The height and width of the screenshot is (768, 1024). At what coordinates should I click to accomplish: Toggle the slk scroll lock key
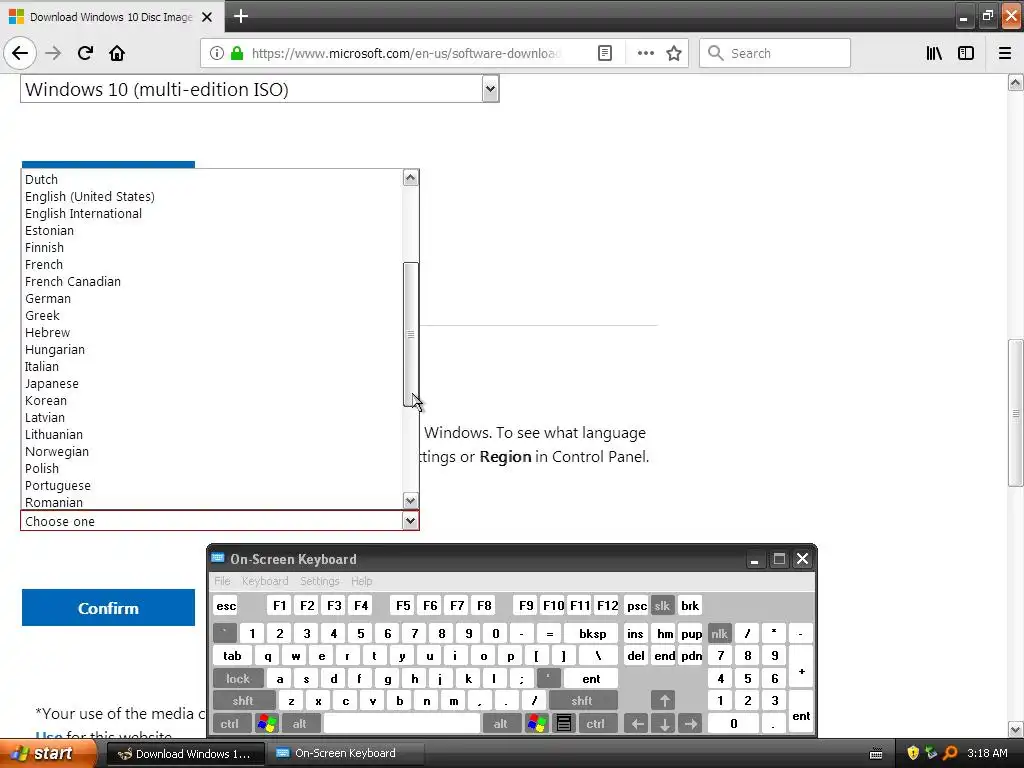pyautogui.click(x=662, y=605)
